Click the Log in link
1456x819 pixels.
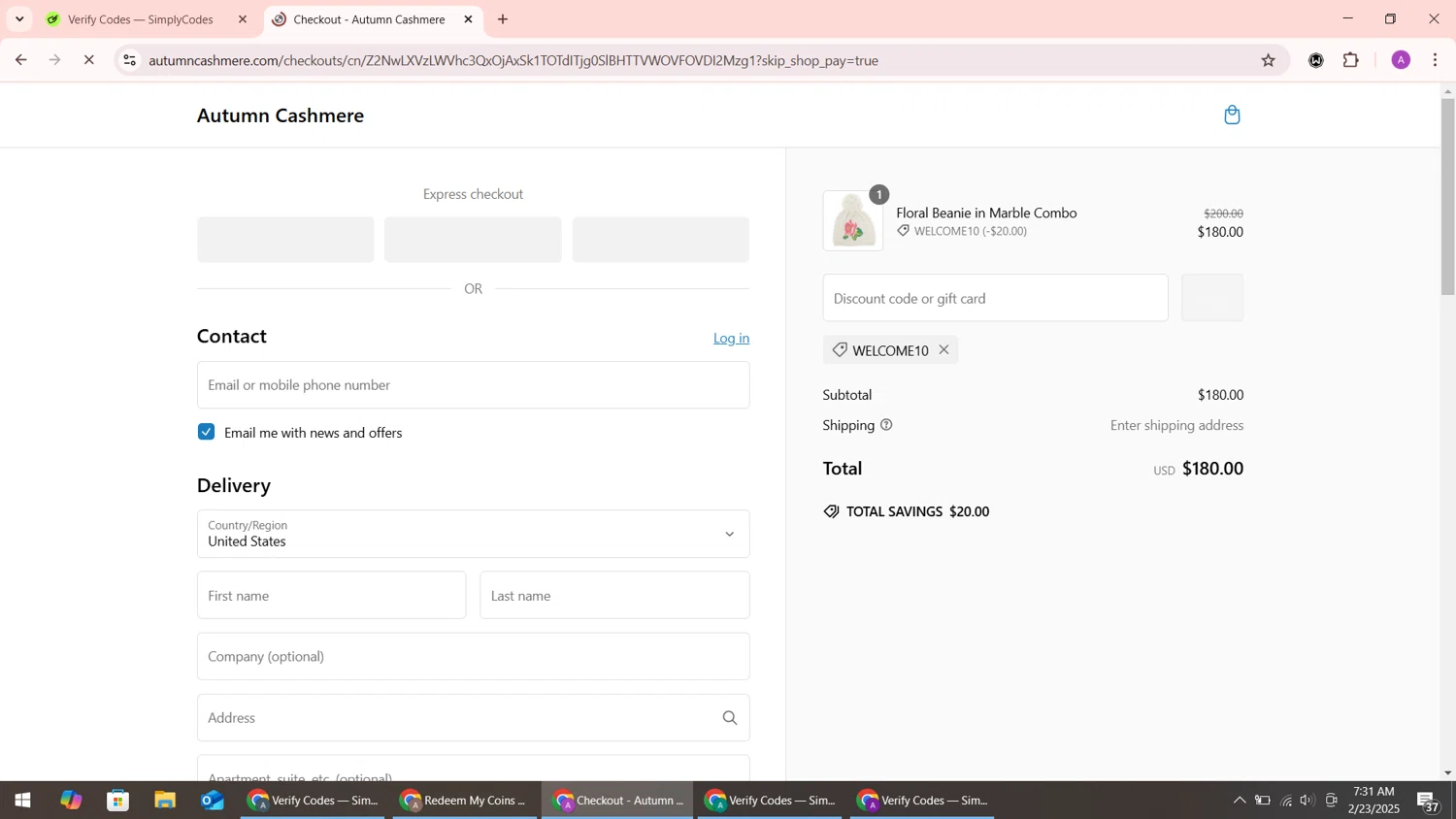tap(731, 338)
